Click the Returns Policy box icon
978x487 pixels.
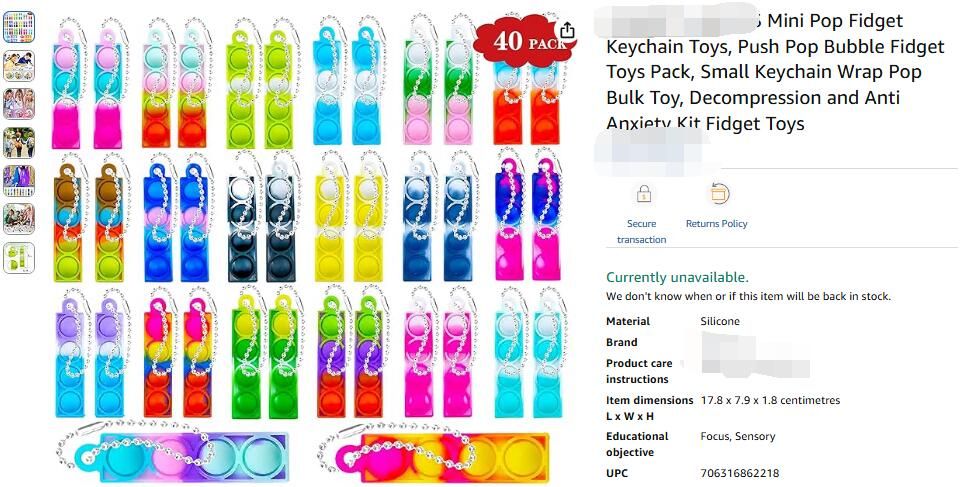(x=719, y=195)
